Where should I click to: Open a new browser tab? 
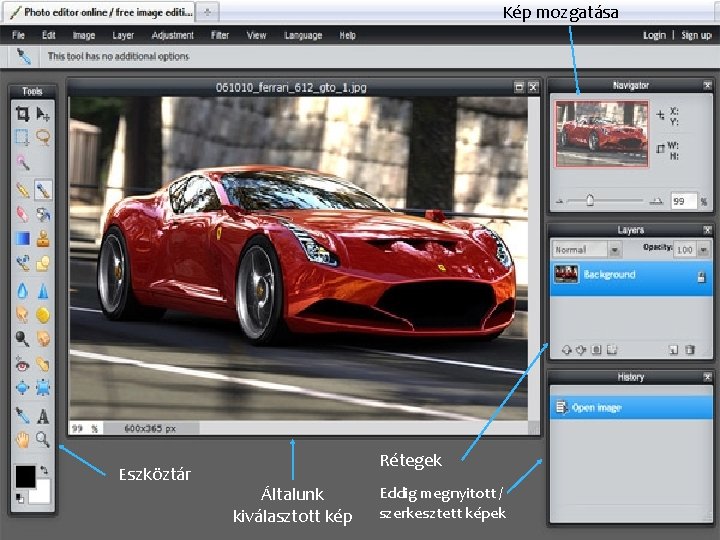[207, 12]
